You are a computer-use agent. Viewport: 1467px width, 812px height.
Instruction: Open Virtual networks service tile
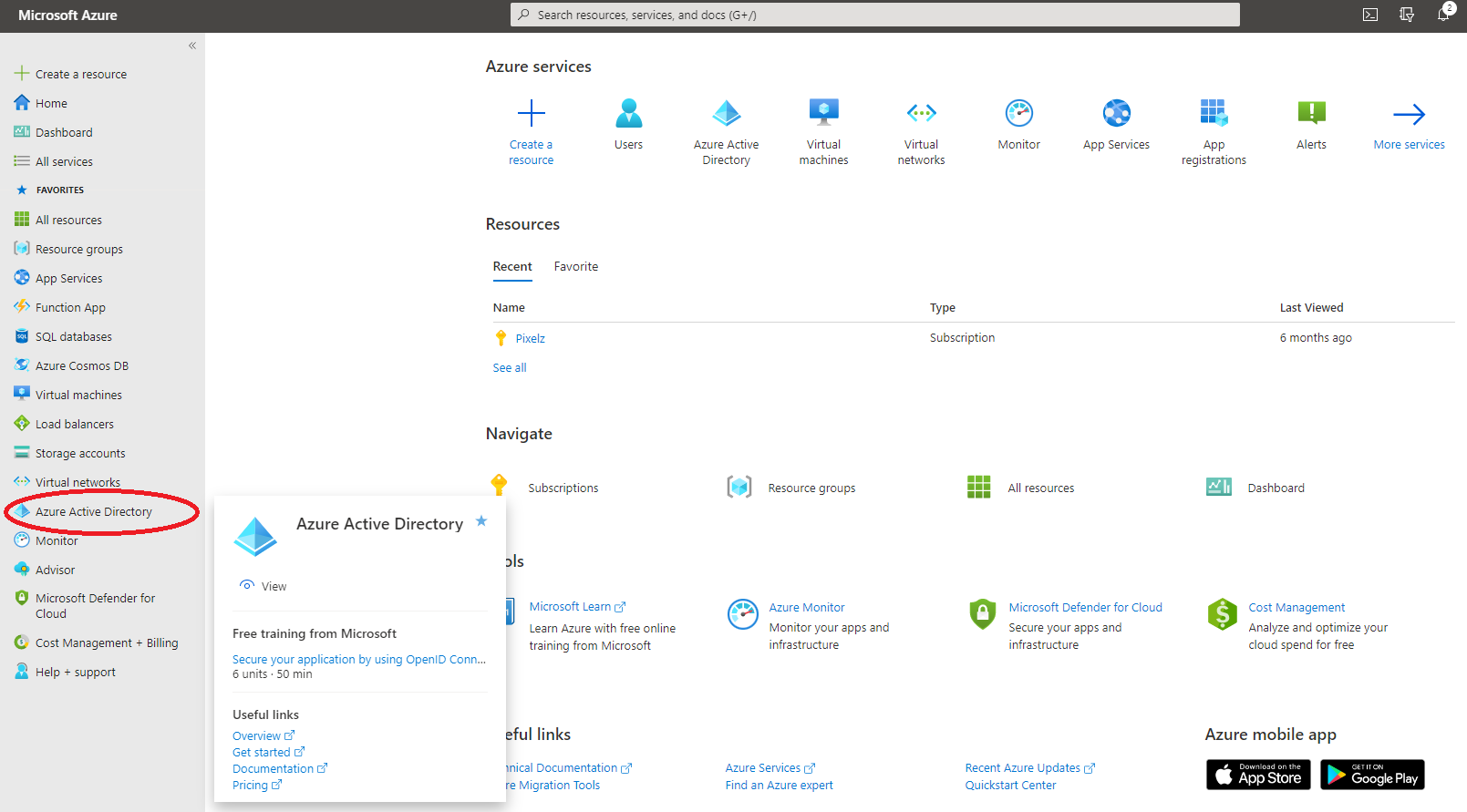click(x=921, y=131)
